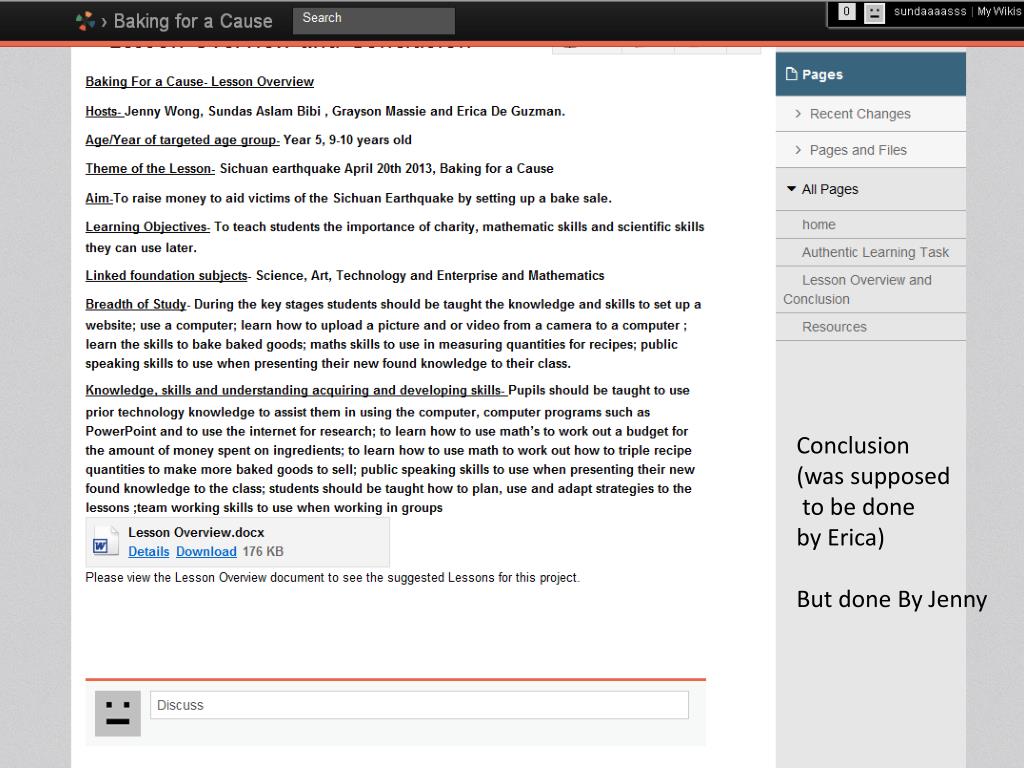1024x768 pixels.
Task: Open Details for Lesson Overview.docx
Action: pos(148,551)
